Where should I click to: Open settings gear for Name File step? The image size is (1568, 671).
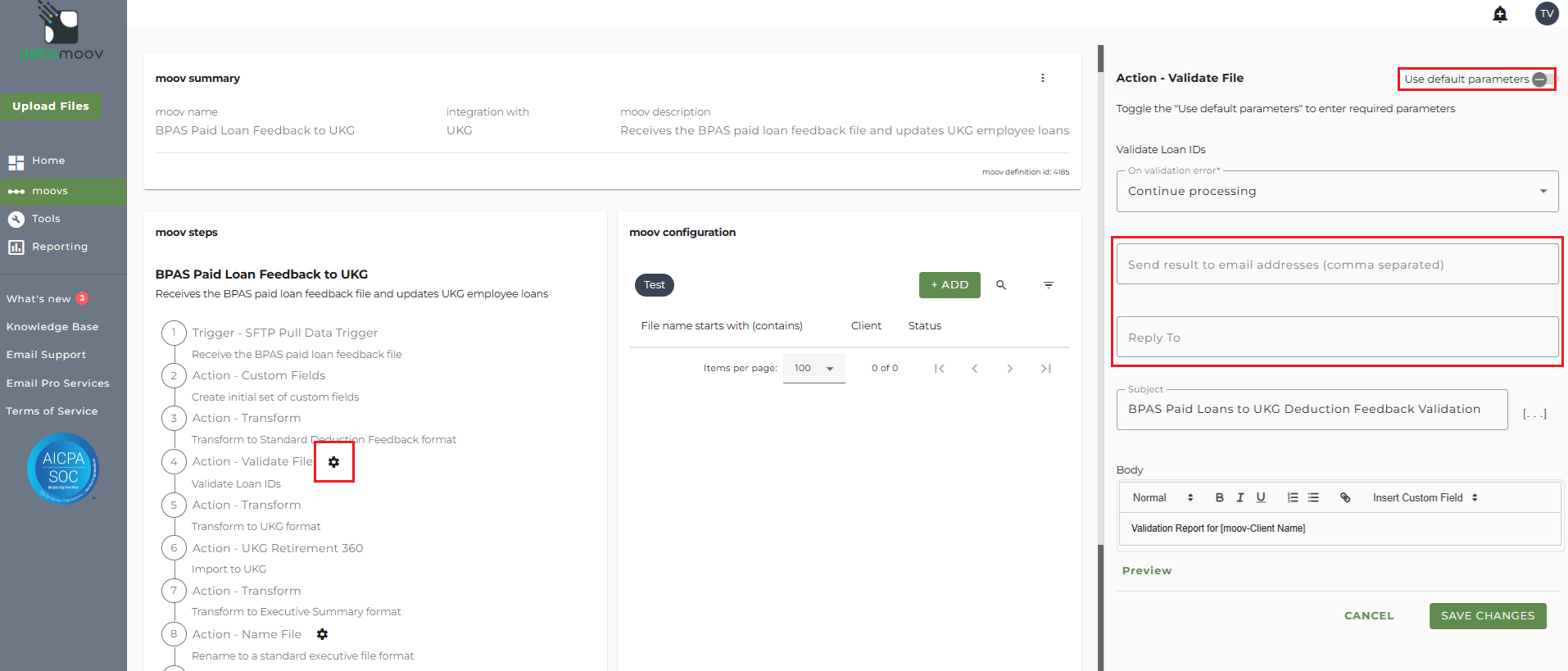click(x=322, y=634)
